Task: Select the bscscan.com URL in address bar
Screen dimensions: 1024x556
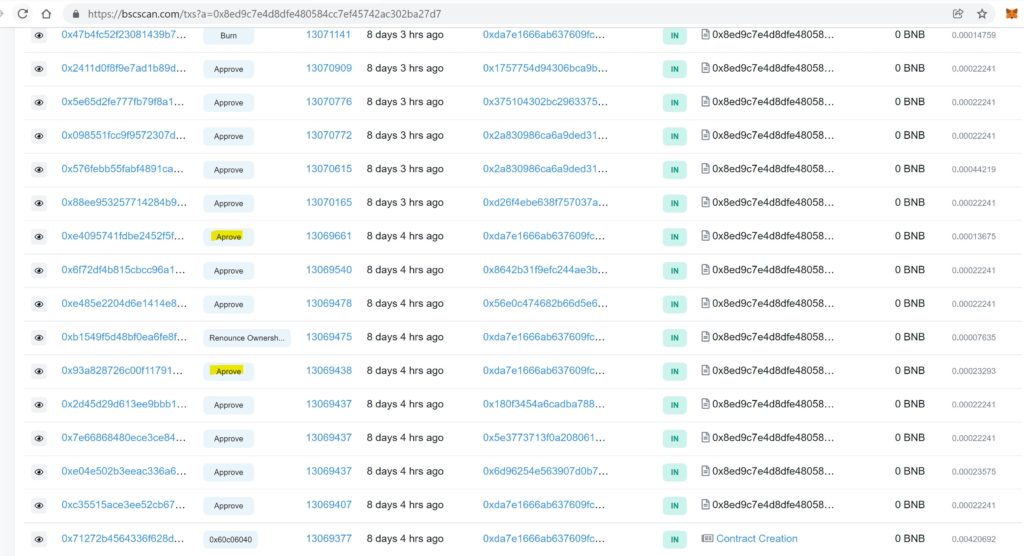Action: point(264,14)
